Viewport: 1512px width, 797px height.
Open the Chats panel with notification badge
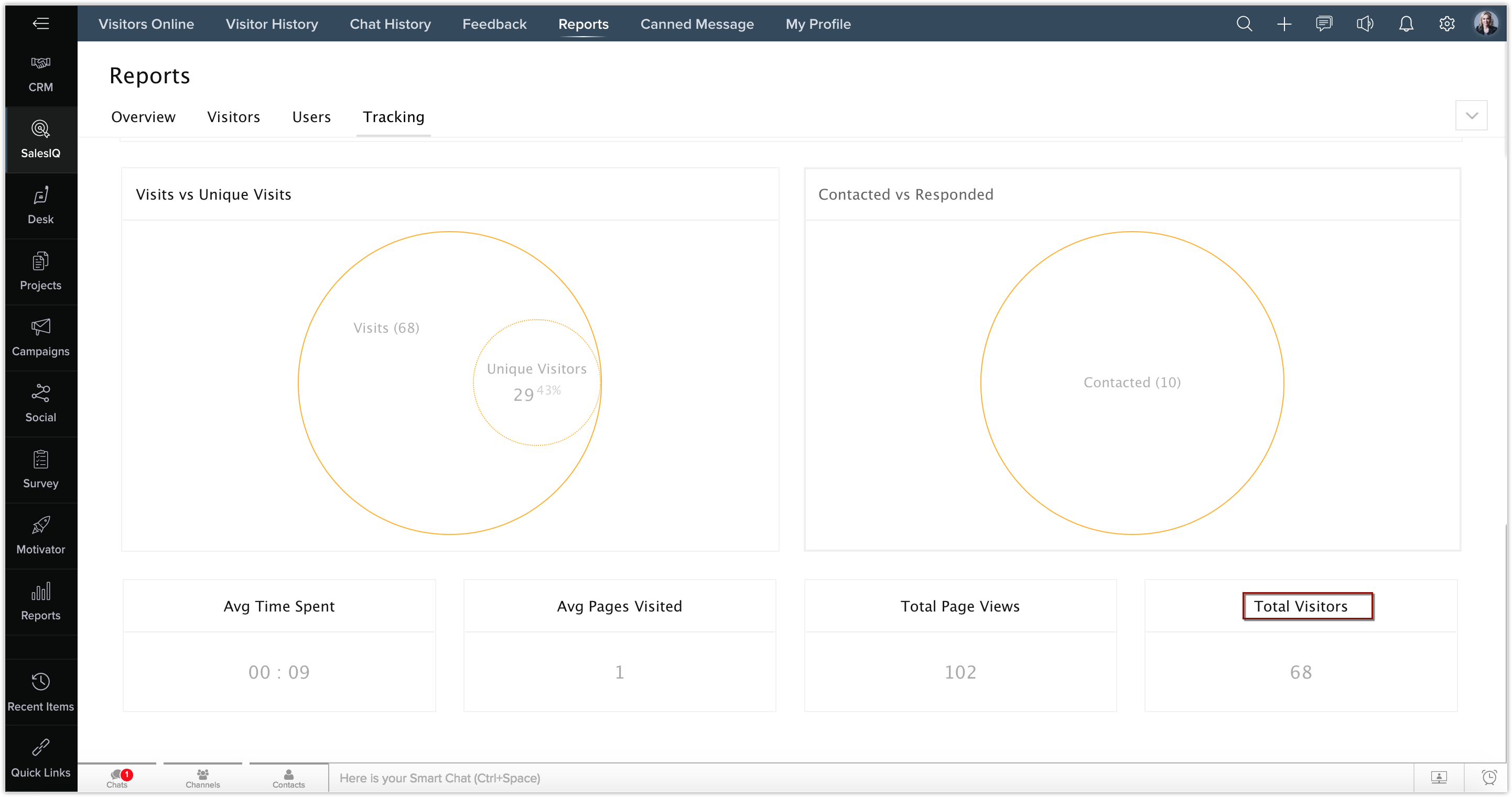117,778
